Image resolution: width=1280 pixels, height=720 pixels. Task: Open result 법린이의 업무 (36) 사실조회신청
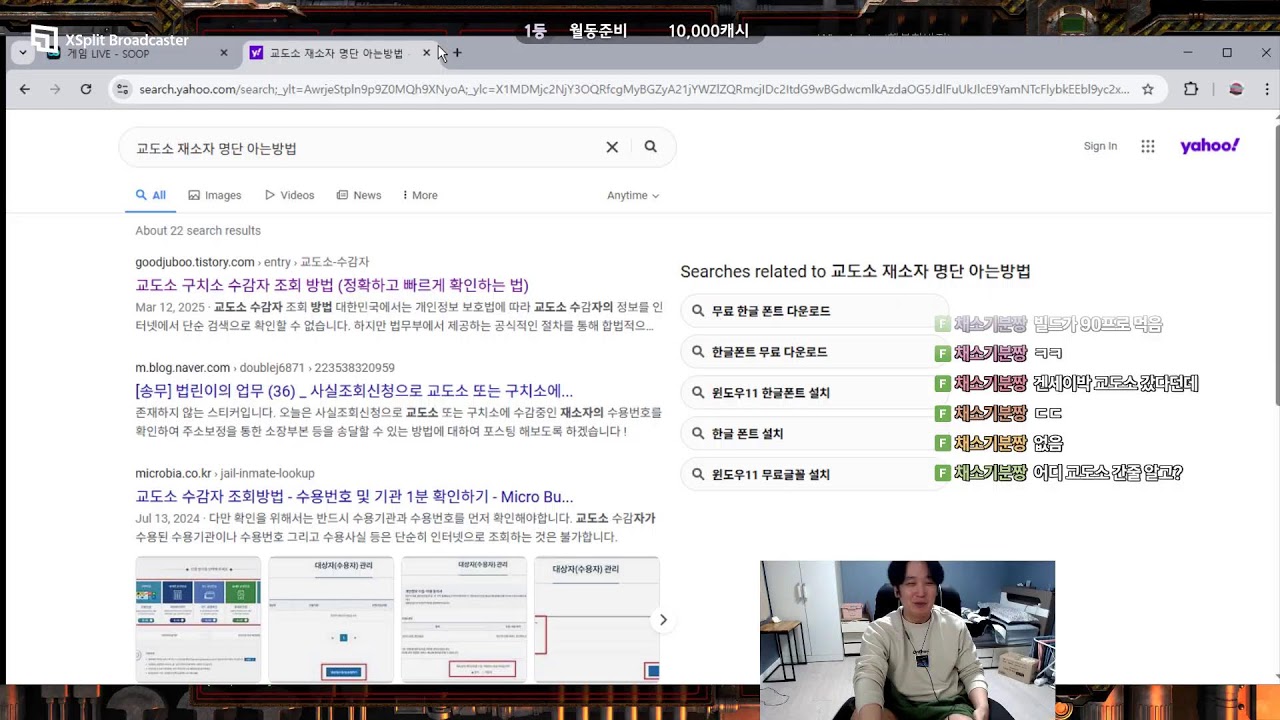tap(354, 391)
